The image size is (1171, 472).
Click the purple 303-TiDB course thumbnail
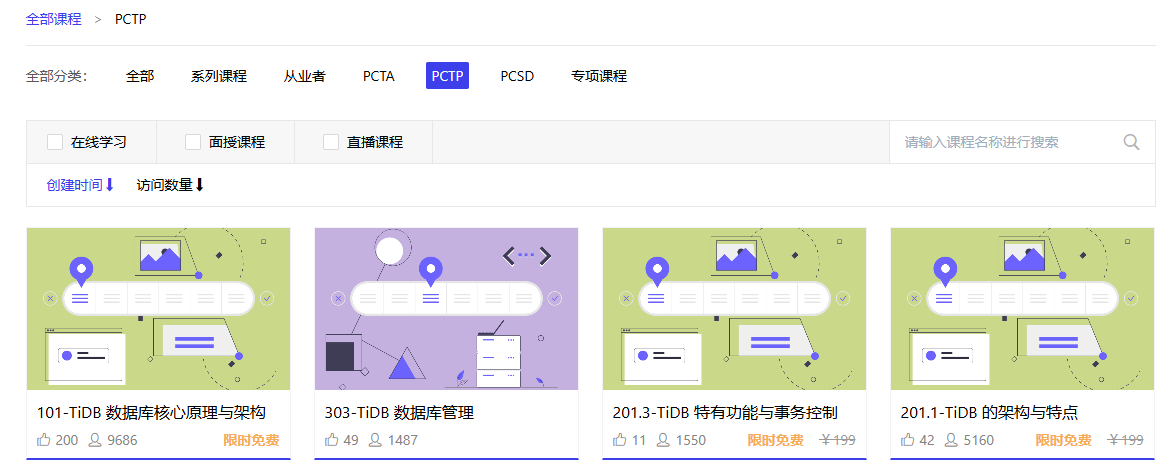point(447,309)
